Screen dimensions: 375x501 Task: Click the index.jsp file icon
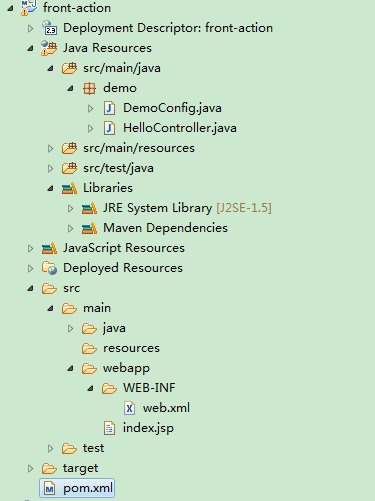[x=109, y=428]
